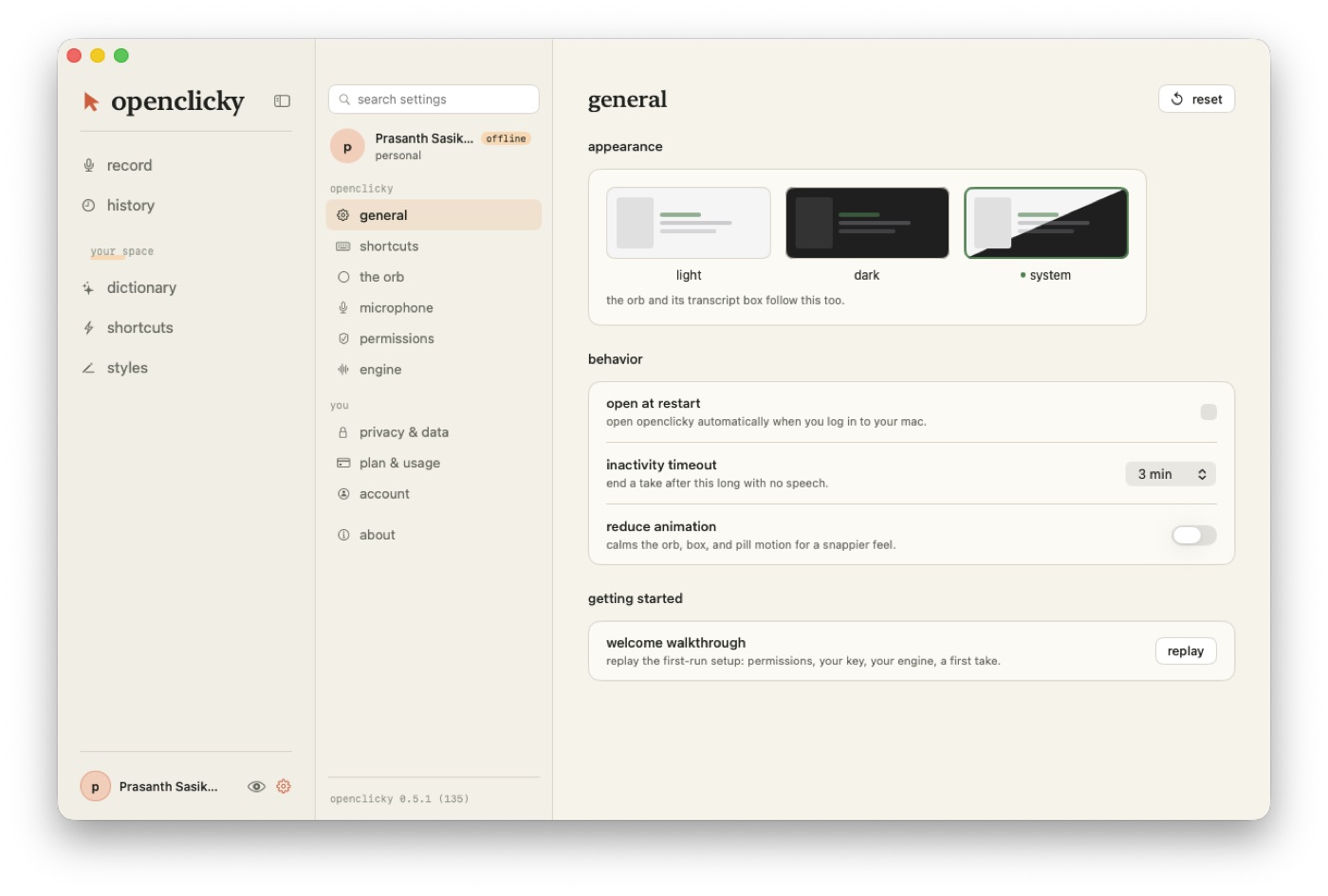This screenshot has height=896, width=1328.
Task: Collapse the sidebar with the panel icon
Action: click(282, 101)
